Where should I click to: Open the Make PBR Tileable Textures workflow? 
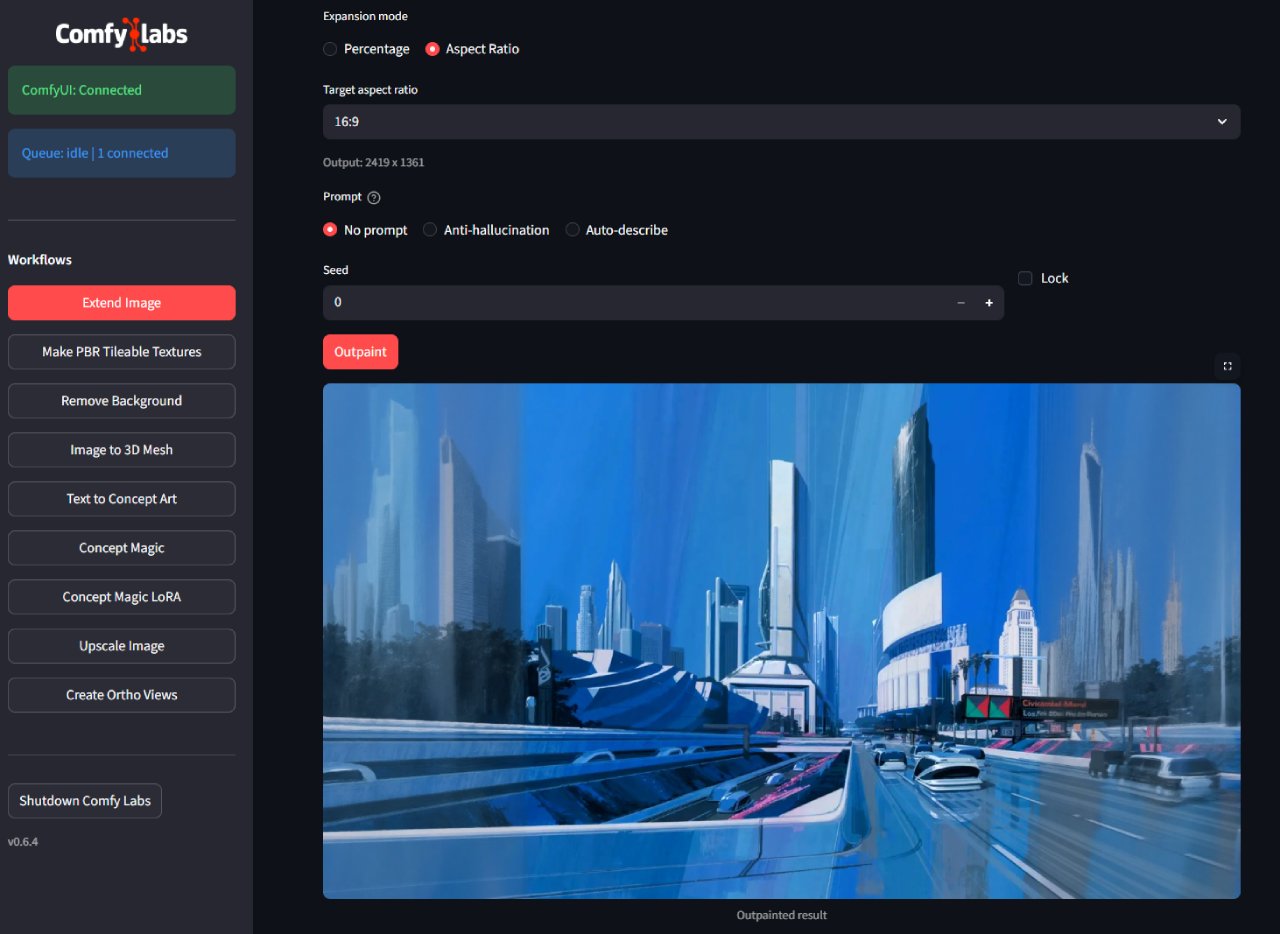click(122, 352)
